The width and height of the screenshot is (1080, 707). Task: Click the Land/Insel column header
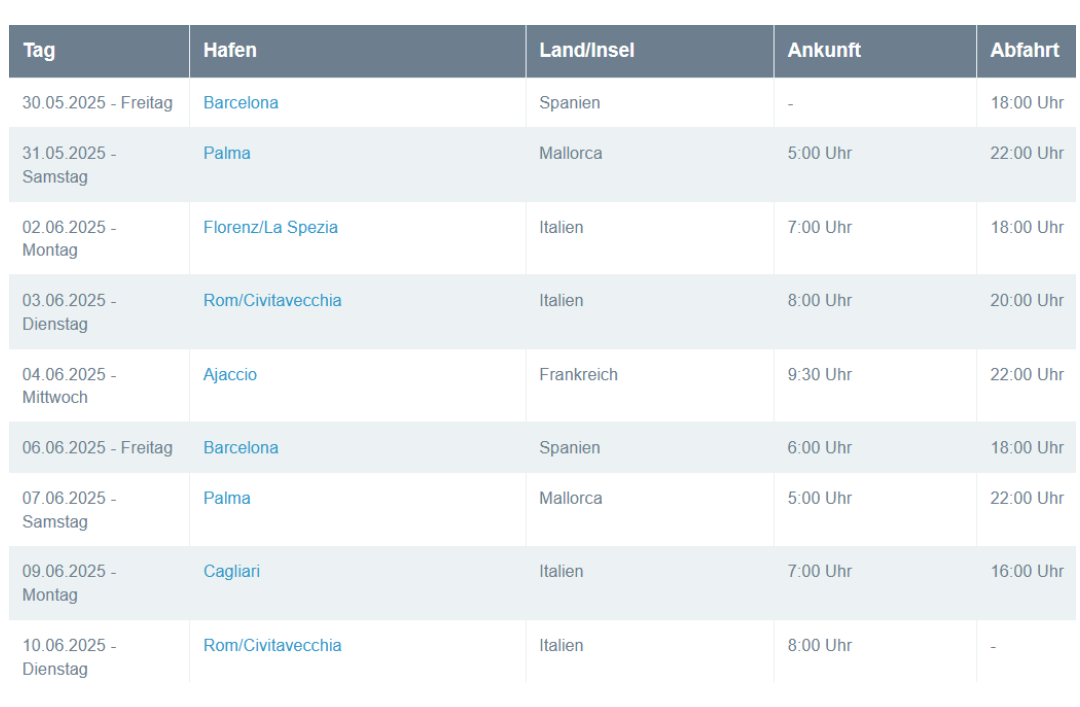pyautogui.click(x=586, y=50)
